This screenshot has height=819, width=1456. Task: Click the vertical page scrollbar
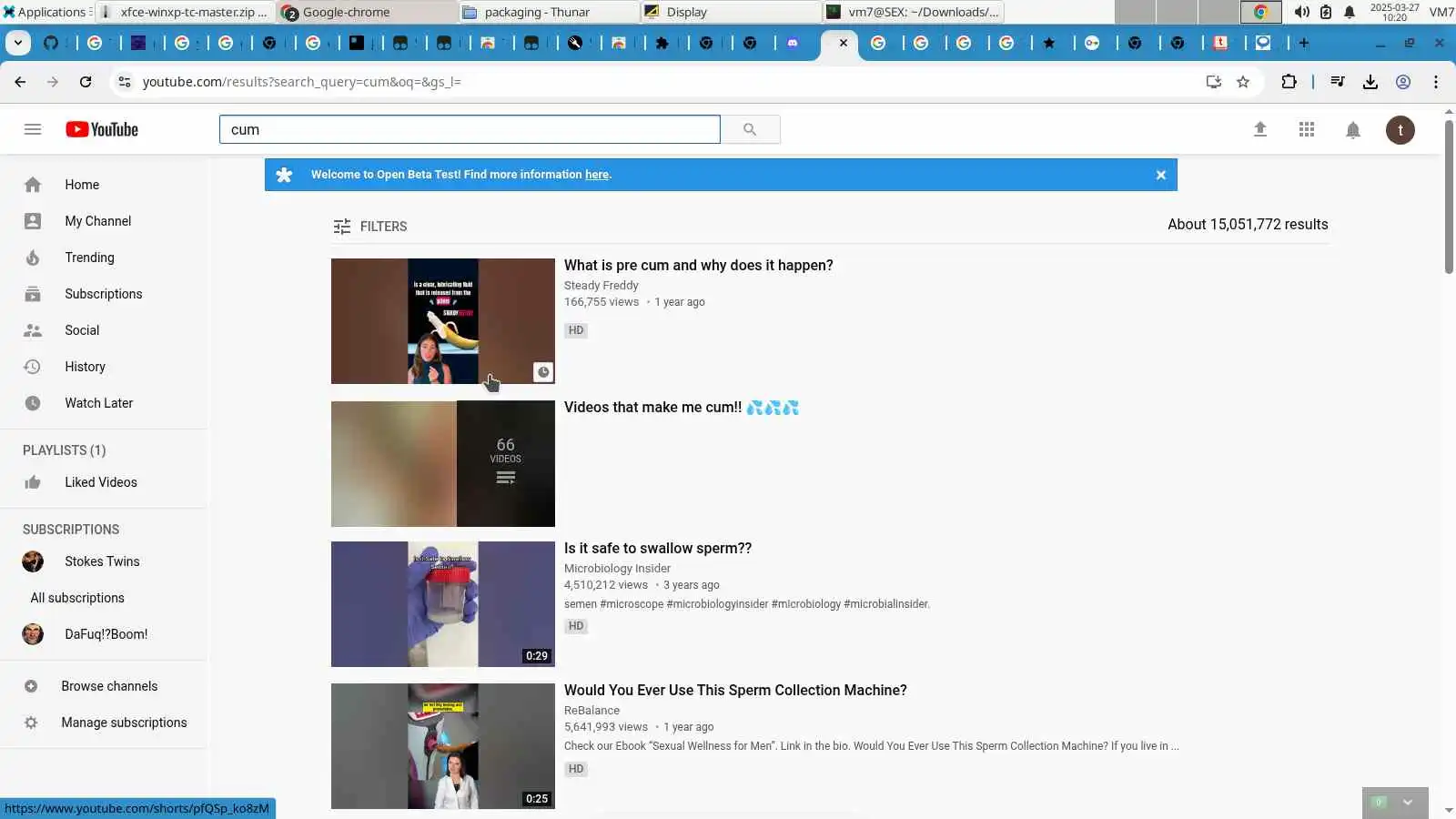pos(1449,196)
